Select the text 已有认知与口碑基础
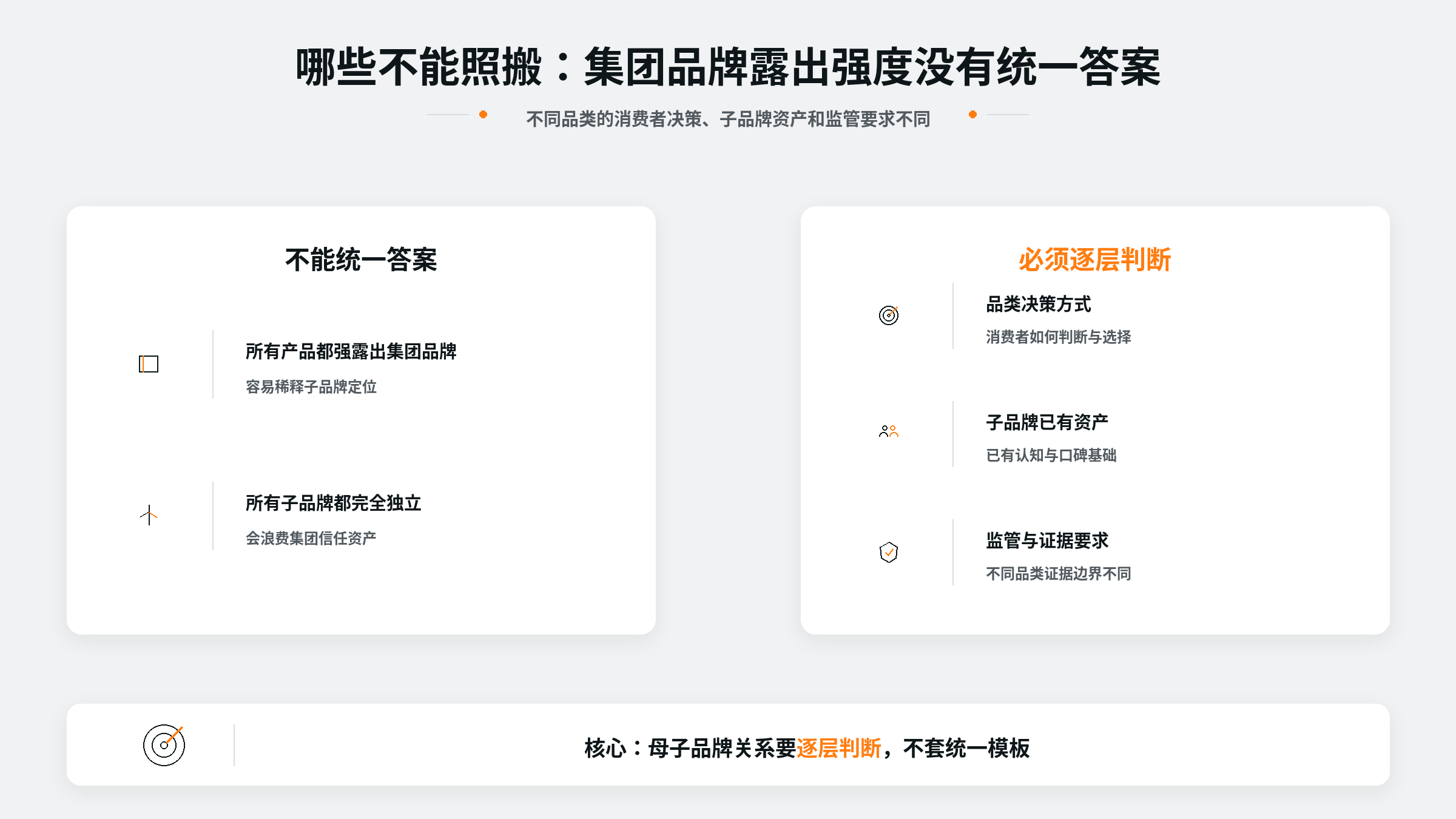The width and height of the screenshot is (1456, 819). click(x=1051, y=455)
